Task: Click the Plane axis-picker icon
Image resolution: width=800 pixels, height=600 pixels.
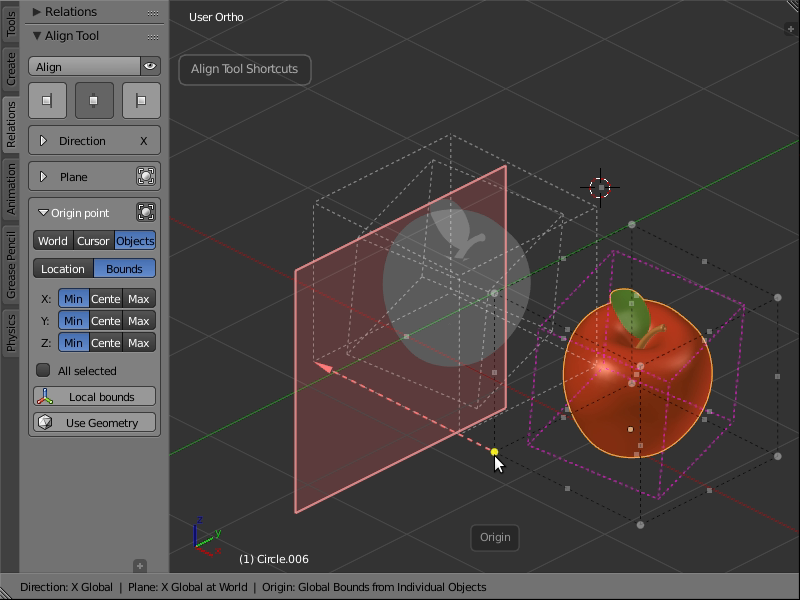Action: [x=146, y=176]
